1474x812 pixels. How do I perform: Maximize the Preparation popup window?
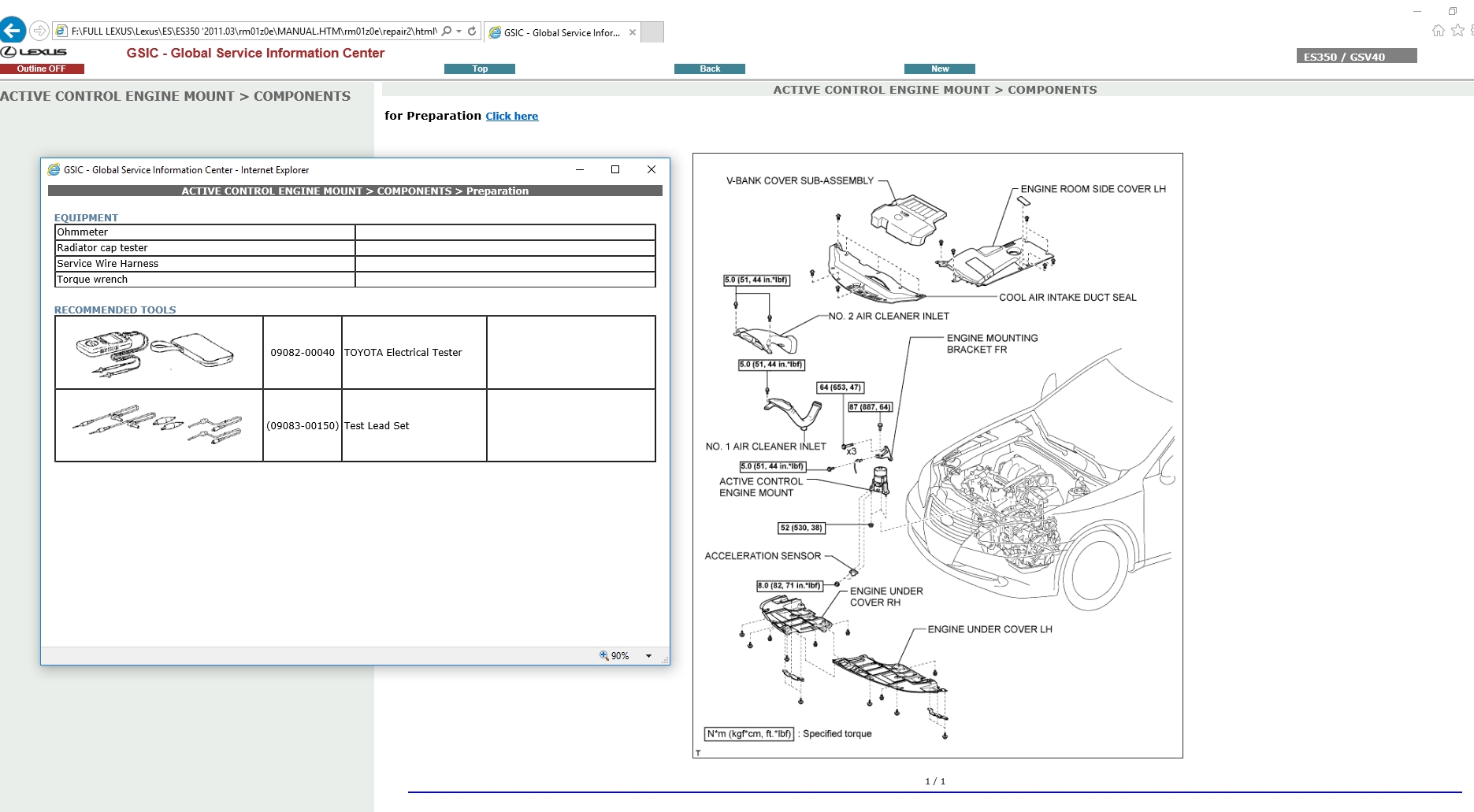pos(615,169)
